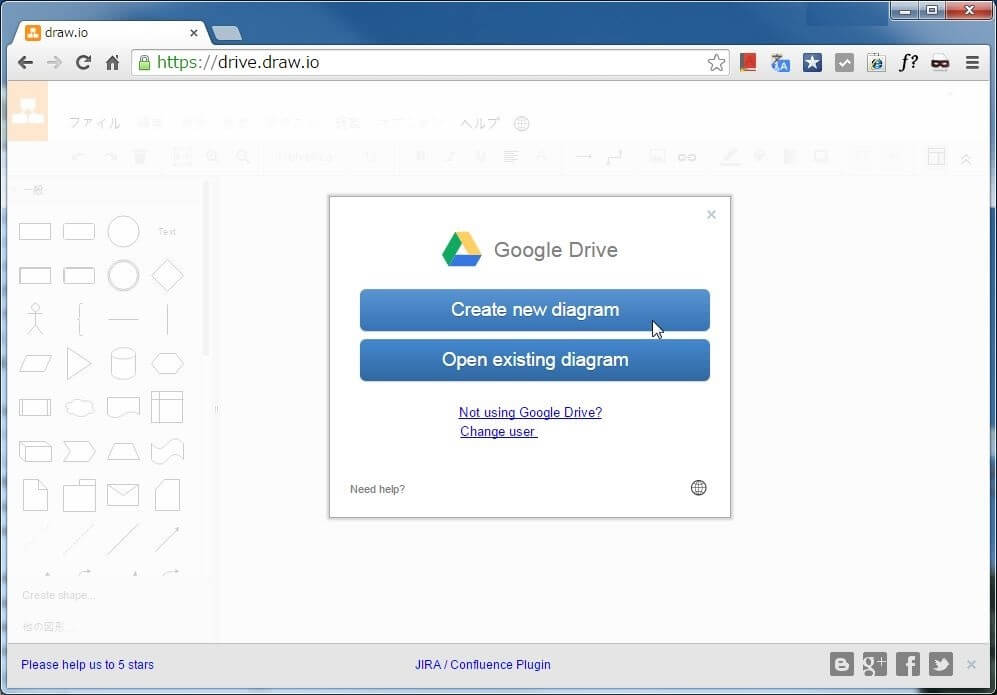This screenshot has height=695, width=997.
Task: Open the Chrome hamburger menu
Action: click(x=972, y=63)
